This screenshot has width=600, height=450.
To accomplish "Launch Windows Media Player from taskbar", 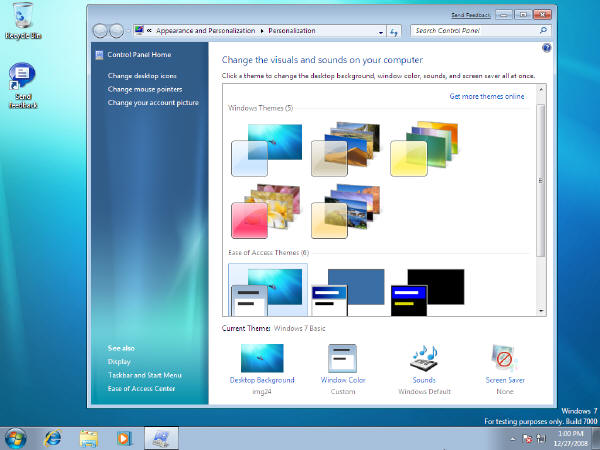I will [124, 439].
